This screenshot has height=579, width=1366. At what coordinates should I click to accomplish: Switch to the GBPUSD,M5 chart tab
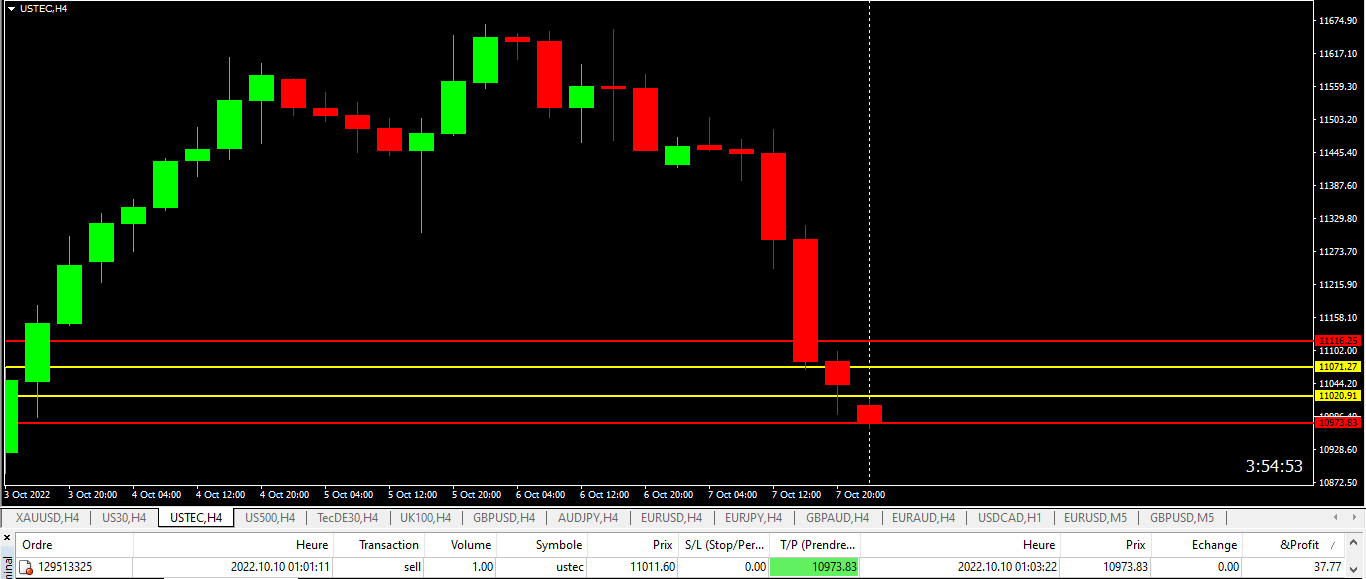point(1181,518)
